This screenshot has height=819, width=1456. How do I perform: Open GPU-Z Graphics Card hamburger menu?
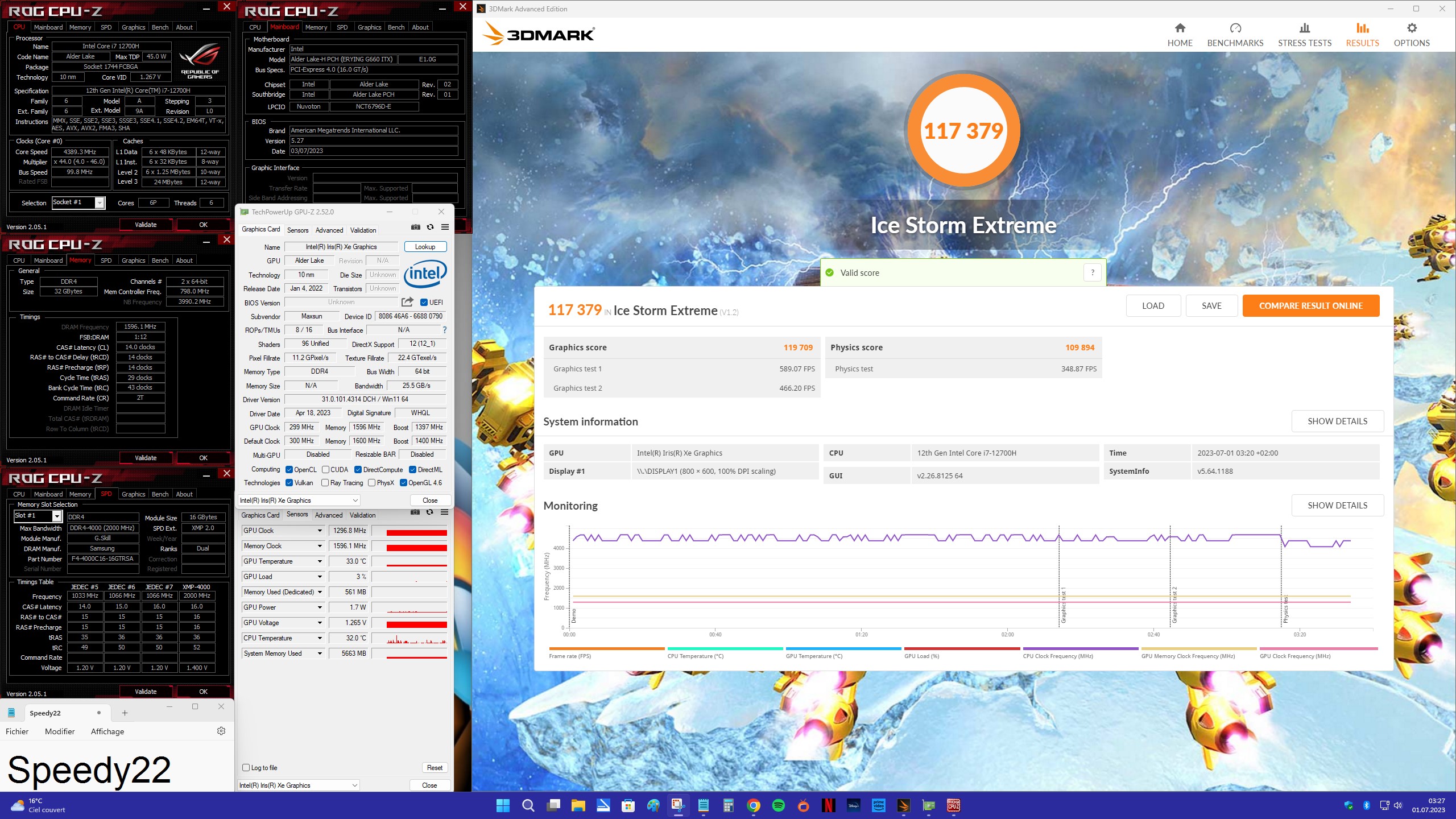(x=445, y=227)
